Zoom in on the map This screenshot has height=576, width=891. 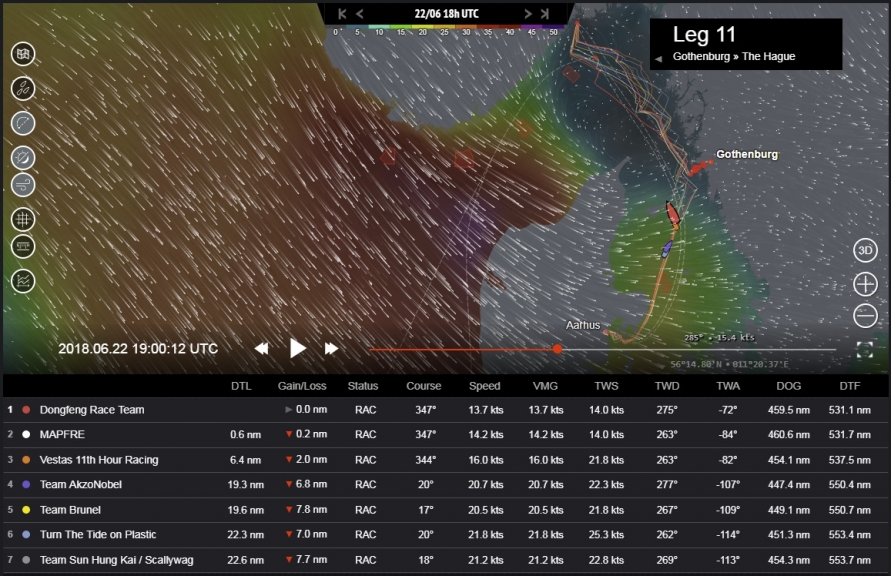865,284
